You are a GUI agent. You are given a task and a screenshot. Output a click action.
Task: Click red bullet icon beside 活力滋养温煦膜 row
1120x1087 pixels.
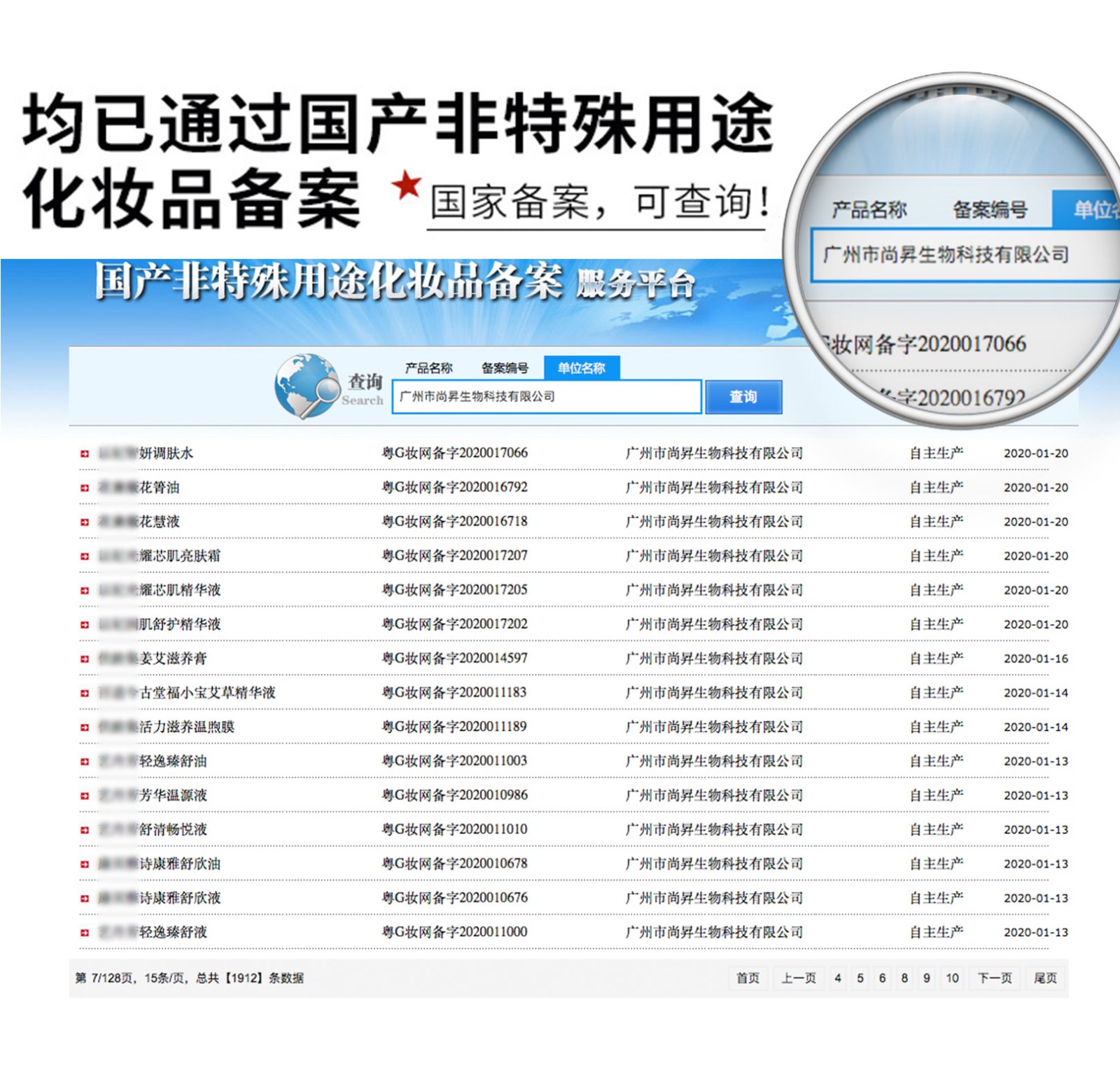coord(85,727)
